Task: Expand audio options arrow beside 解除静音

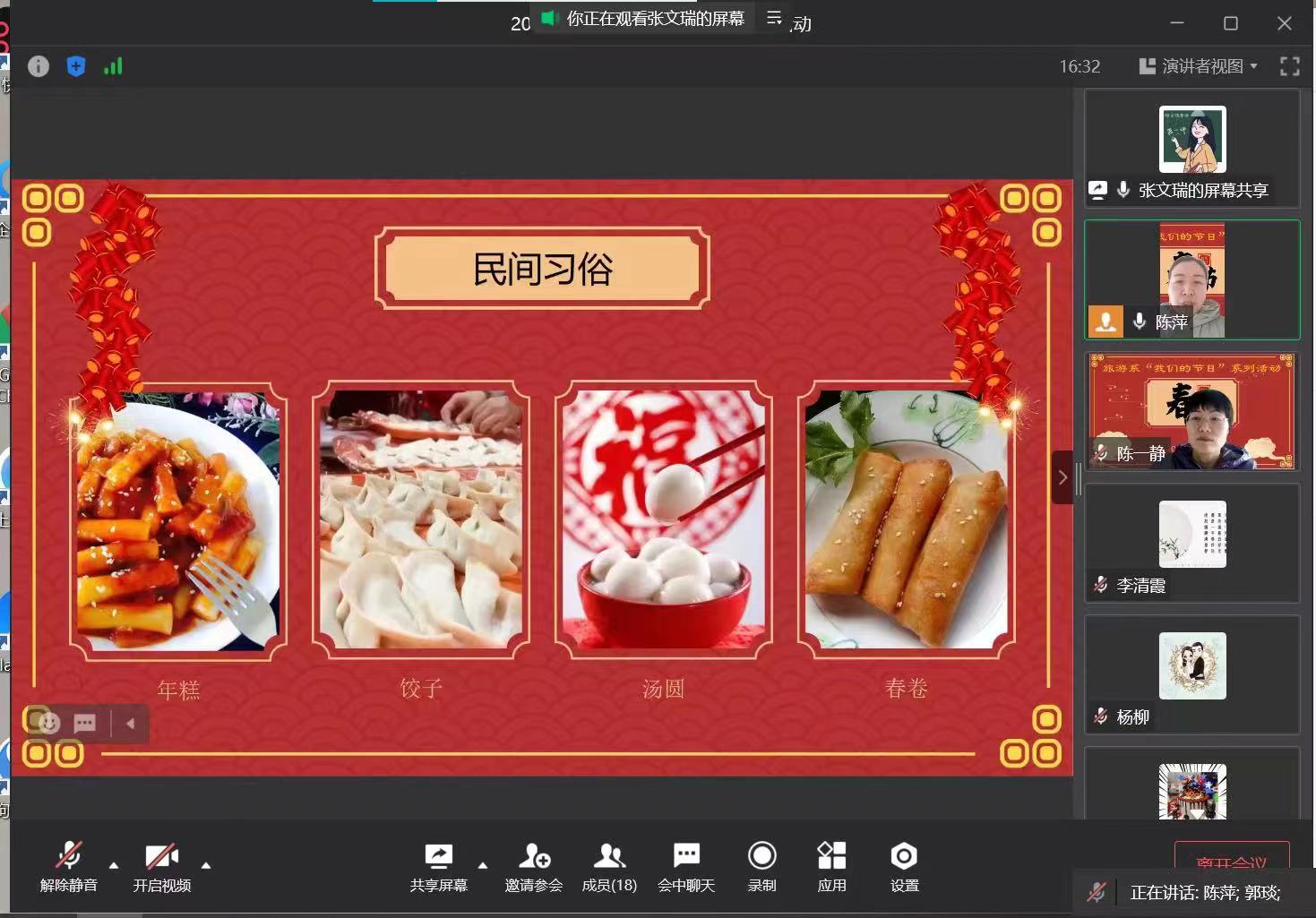Action: click(114, 865)
